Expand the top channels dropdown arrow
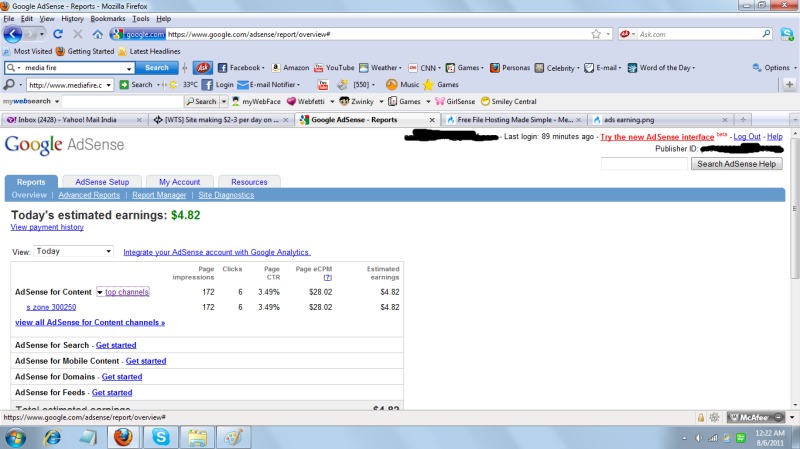This screenshot has height=449, width=800. [100, 292]
